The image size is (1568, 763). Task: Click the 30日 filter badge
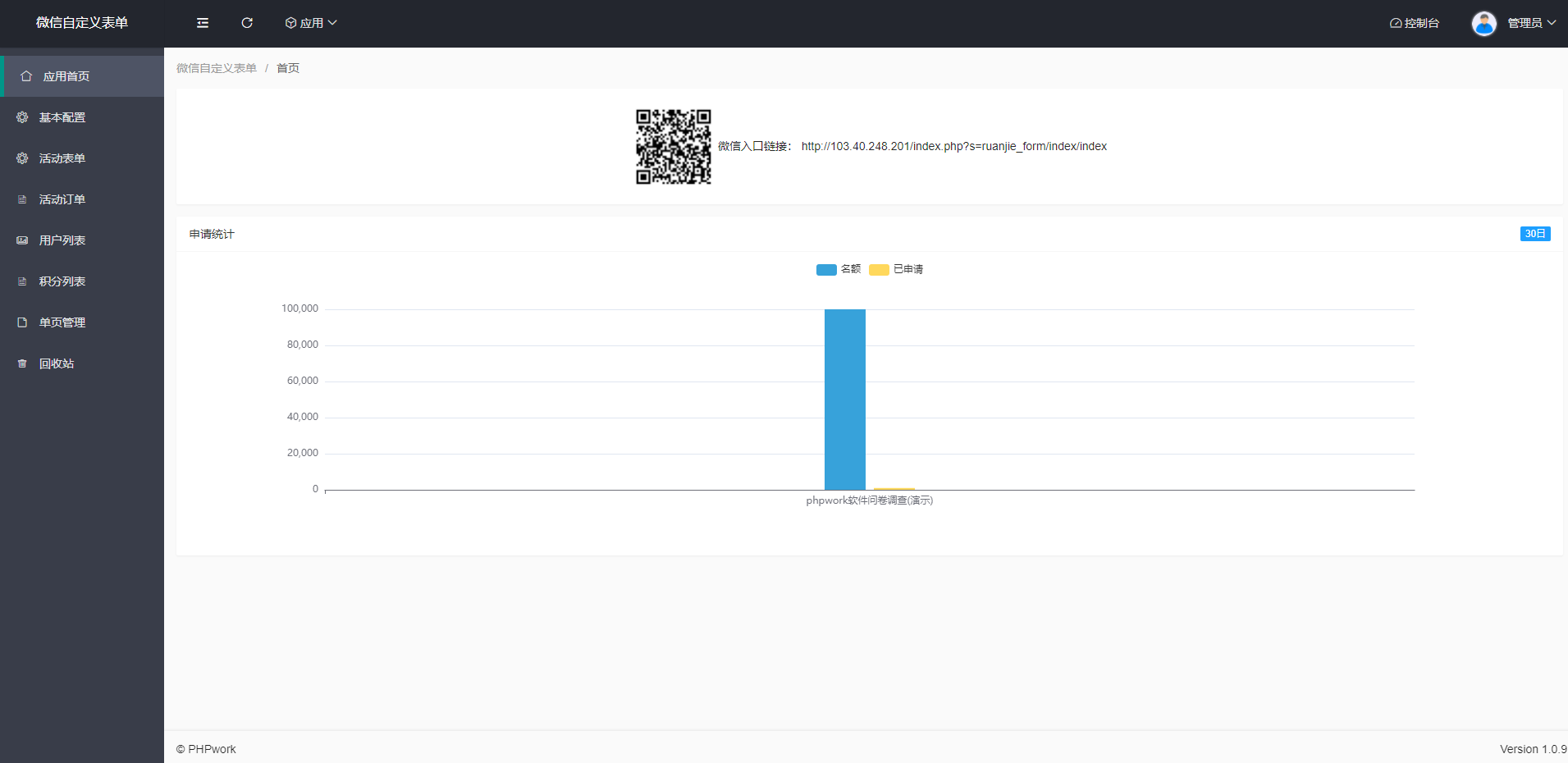tap(1534, 234)
